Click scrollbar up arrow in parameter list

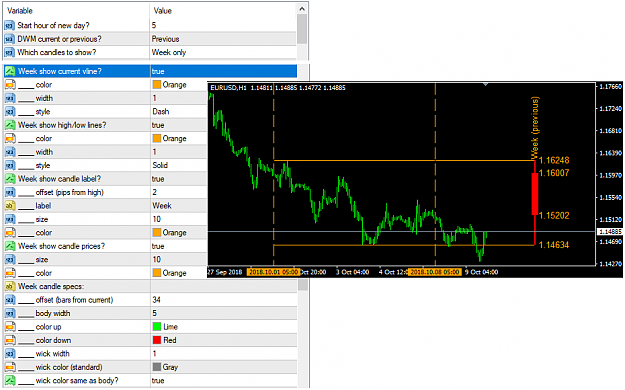point(302,9)
